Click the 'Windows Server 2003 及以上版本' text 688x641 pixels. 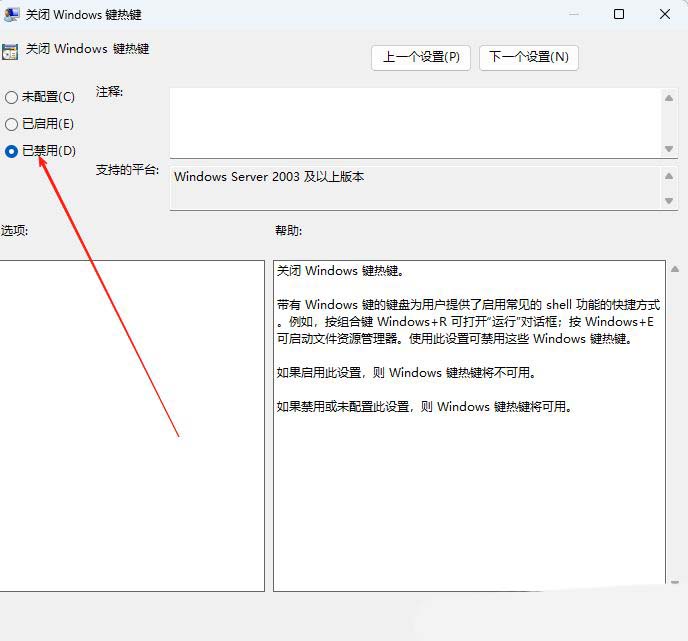tap(269, 177)
